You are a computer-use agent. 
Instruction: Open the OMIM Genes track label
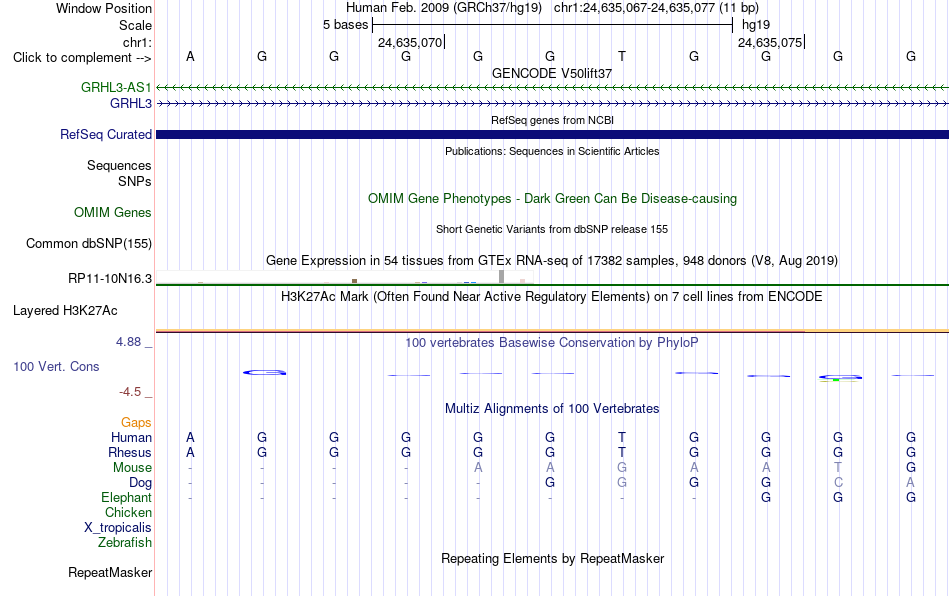112,213
